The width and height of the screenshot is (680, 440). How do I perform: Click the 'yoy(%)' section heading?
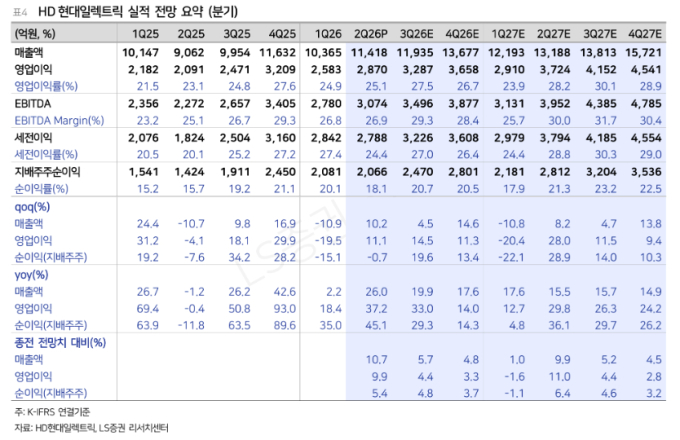[x=31, y=275]
